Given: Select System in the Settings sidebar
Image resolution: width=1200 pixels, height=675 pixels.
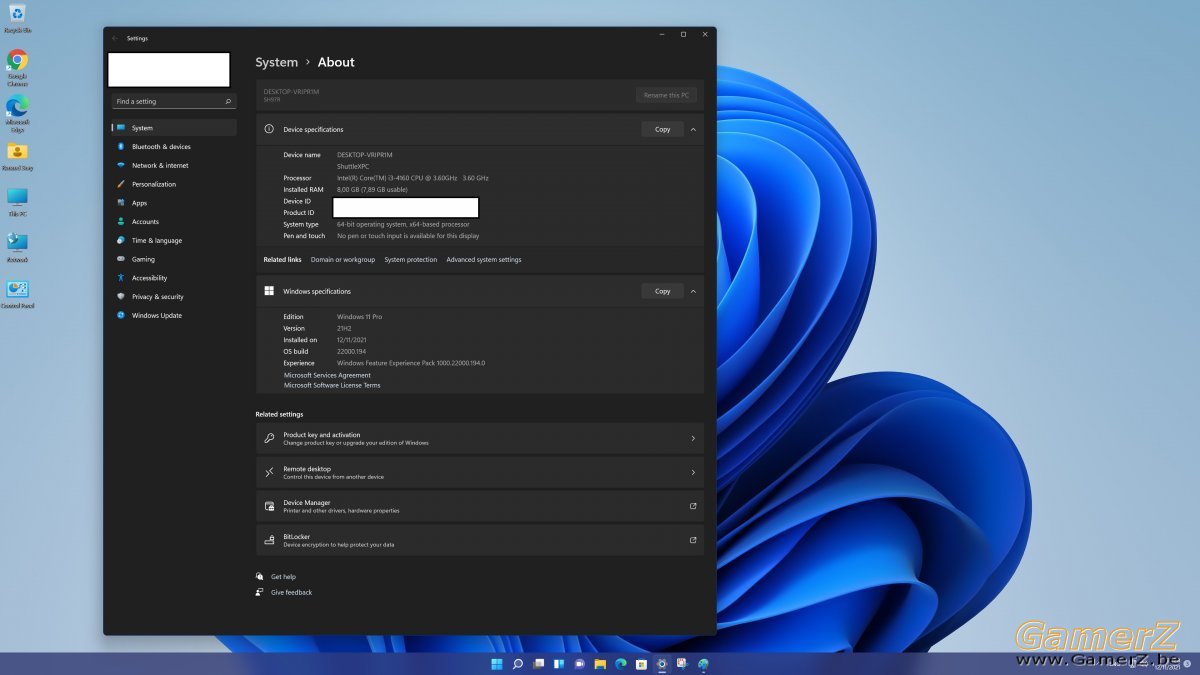Looking at the screenshot, I should click(174, 128).
